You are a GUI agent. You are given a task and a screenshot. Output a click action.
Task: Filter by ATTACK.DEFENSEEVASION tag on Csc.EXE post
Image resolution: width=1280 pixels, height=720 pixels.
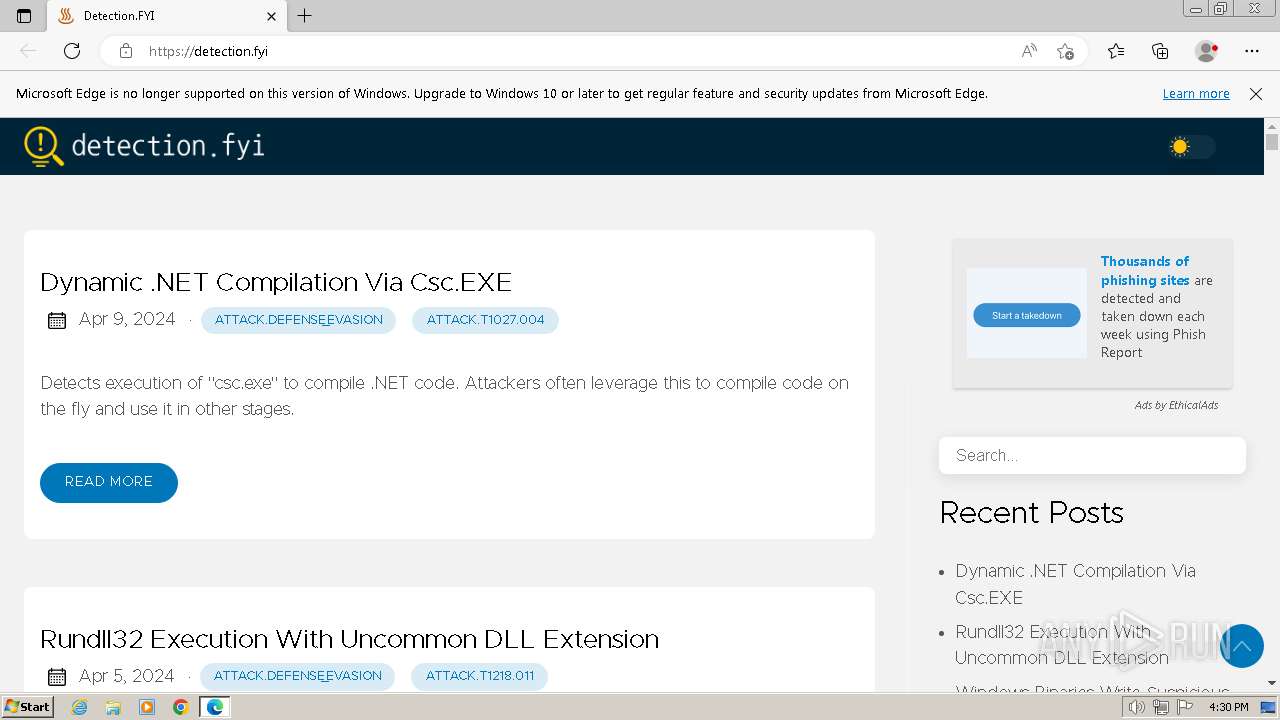298,320
